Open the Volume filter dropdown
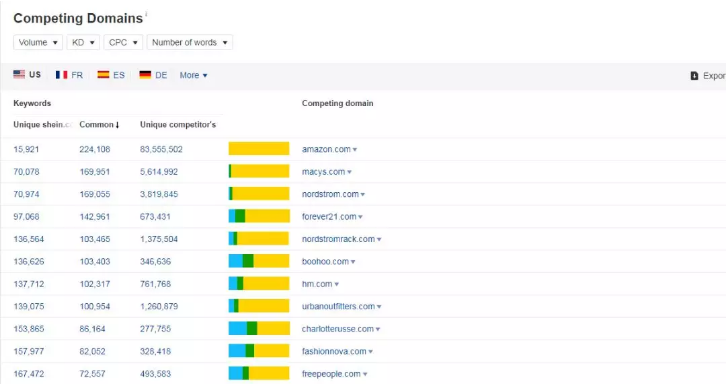This screenshot has width=726, height=389. 38,42
